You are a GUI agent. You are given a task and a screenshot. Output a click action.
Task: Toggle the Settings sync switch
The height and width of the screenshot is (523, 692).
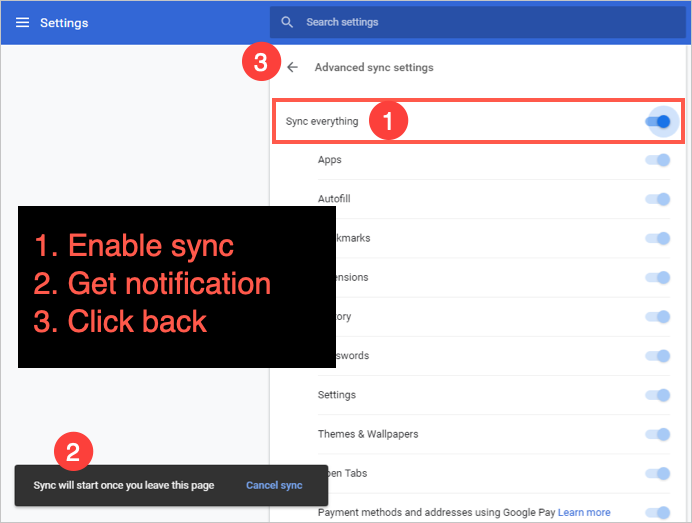[x=658, y=395]
